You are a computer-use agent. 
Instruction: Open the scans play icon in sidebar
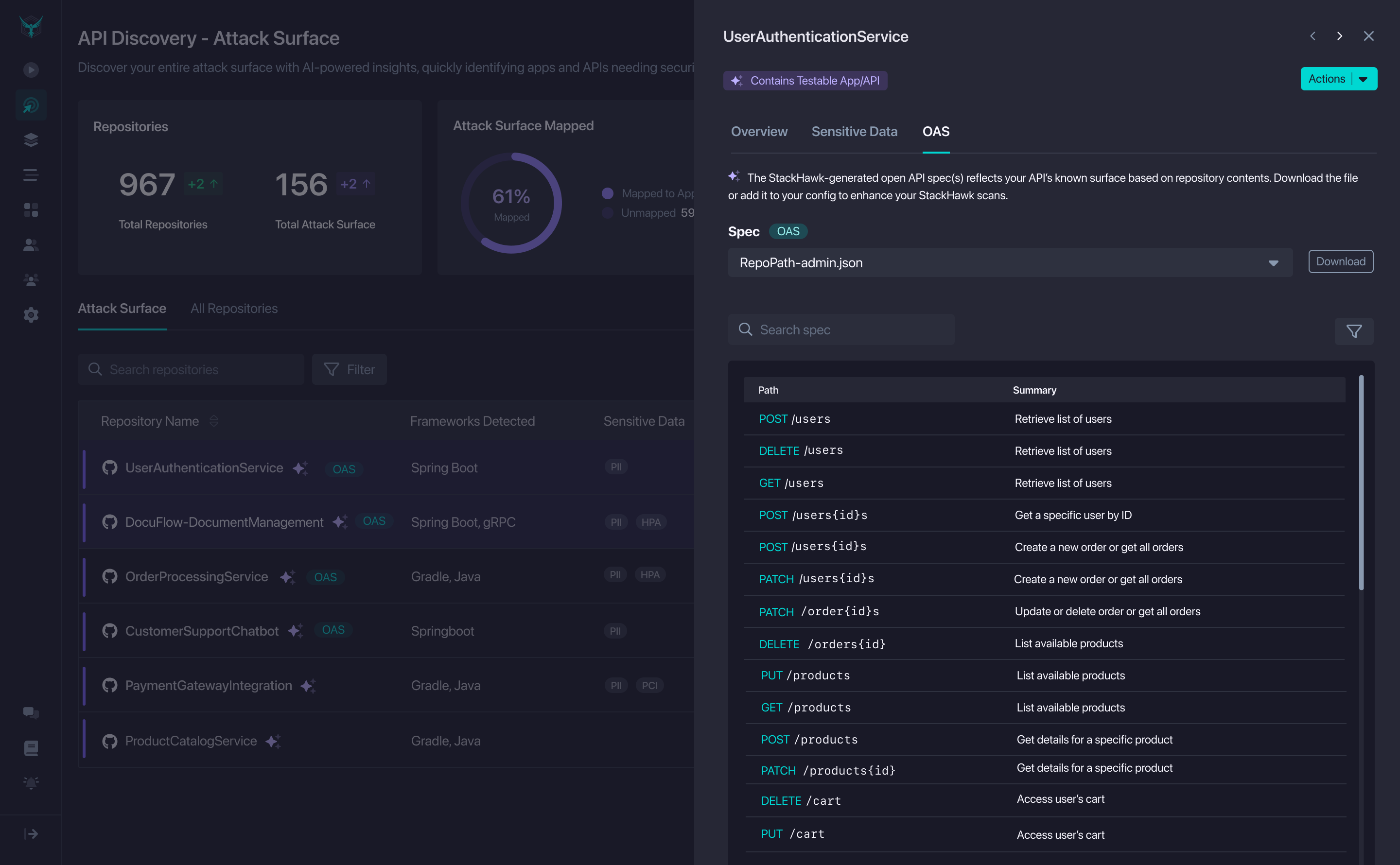click(31, 70)
